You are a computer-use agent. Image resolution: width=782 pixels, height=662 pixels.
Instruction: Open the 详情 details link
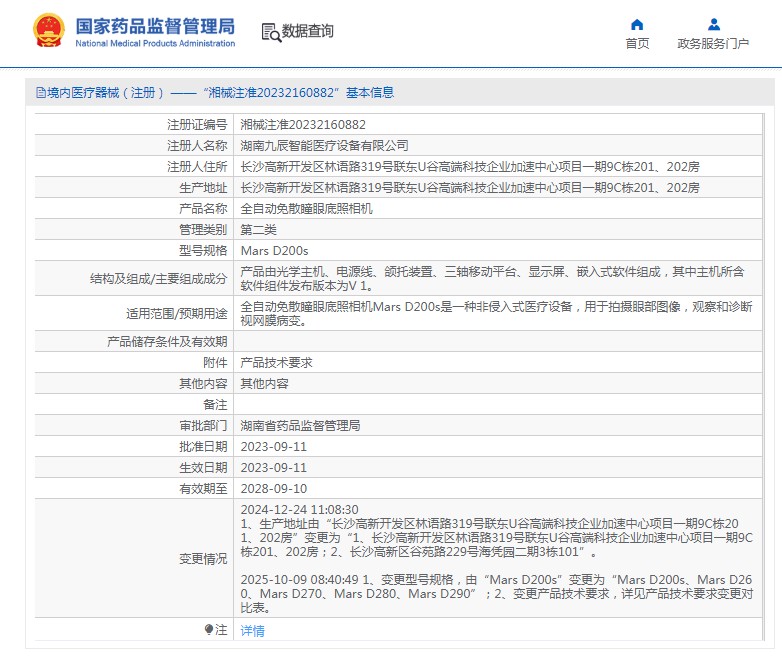coord(253,631)
